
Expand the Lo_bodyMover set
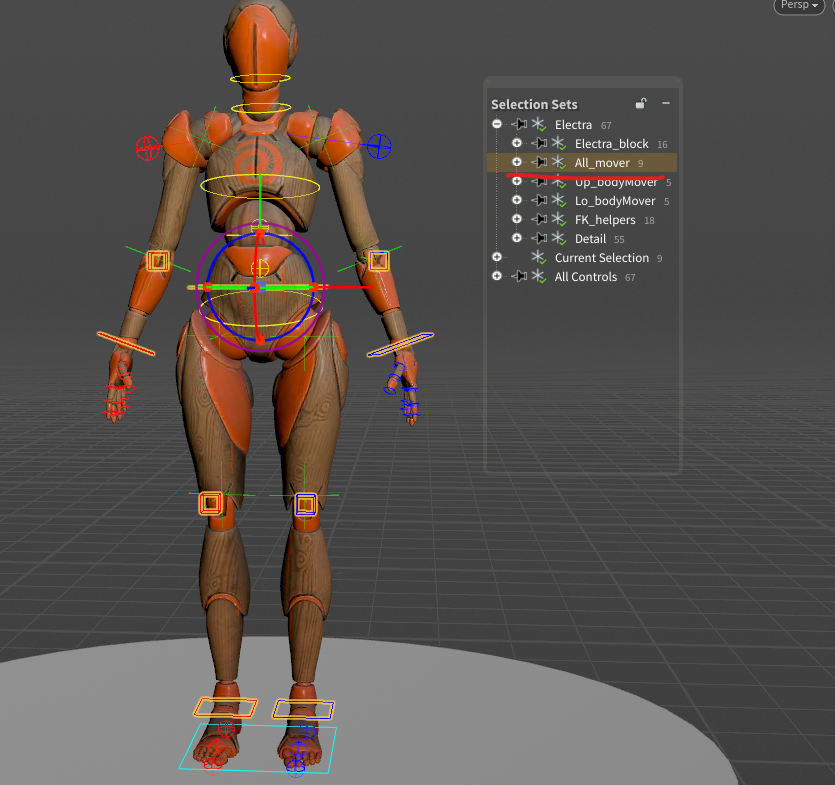click(x=517, y=200)
